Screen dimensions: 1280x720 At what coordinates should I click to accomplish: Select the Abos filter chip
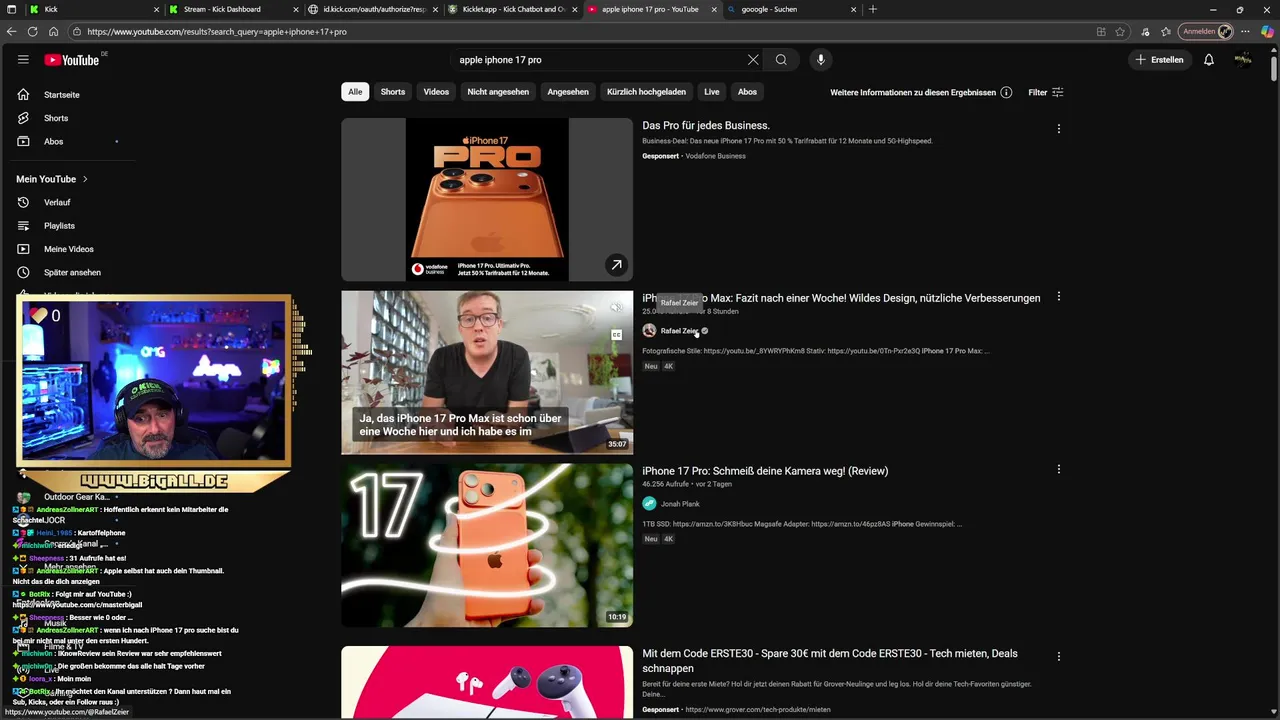point(747,92)
